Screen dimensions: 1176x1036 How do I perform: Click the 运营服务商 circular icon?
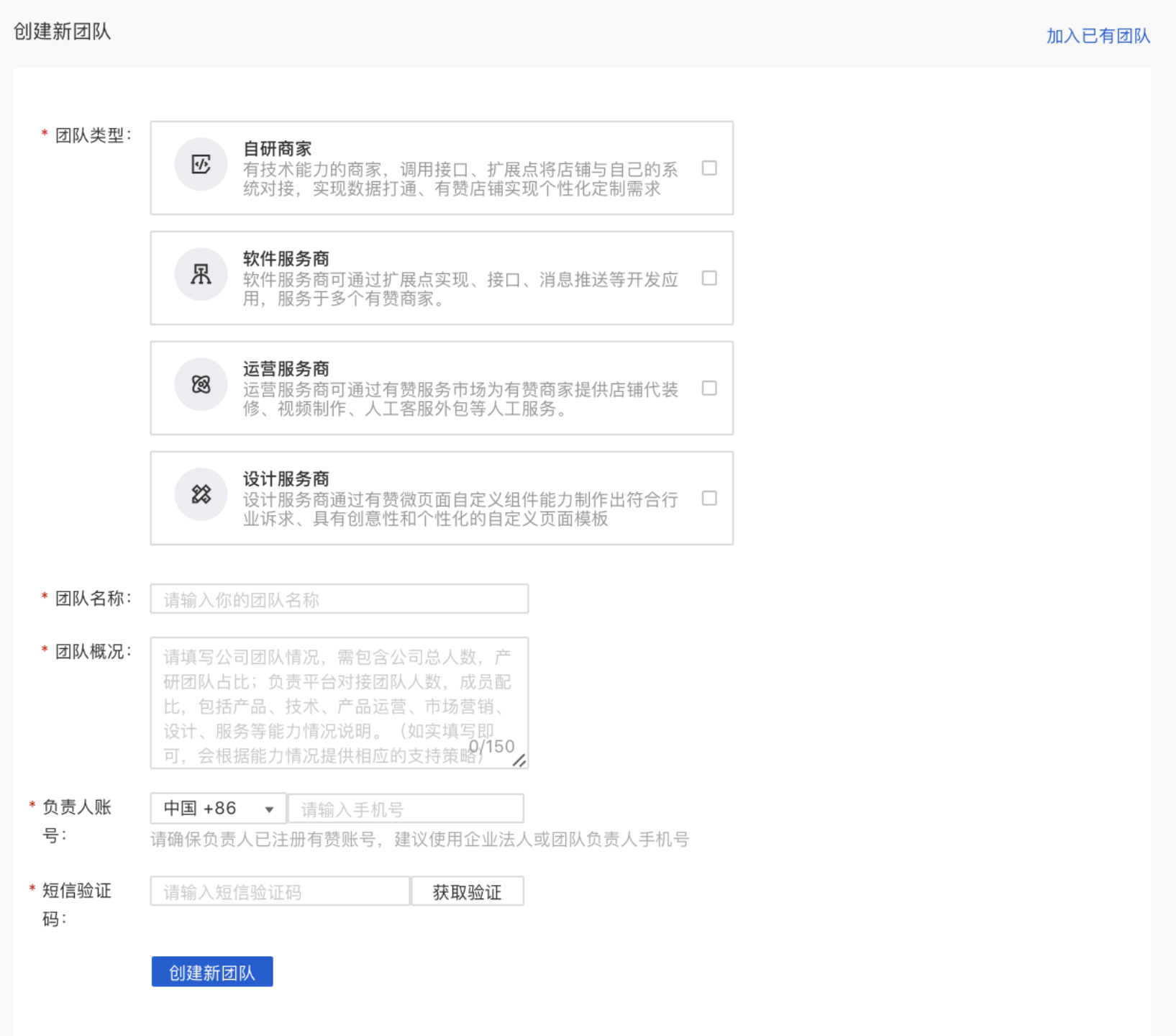click(x=201, y=385)
